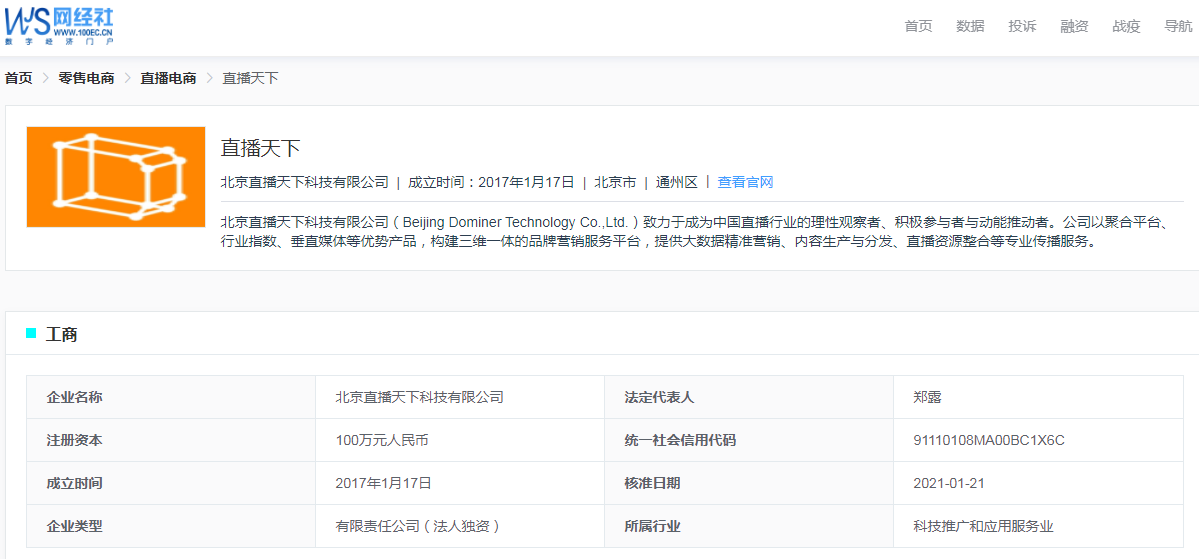Click the table value 2017年1月17日
The image size is (1199, 559).
coord(384,483)
